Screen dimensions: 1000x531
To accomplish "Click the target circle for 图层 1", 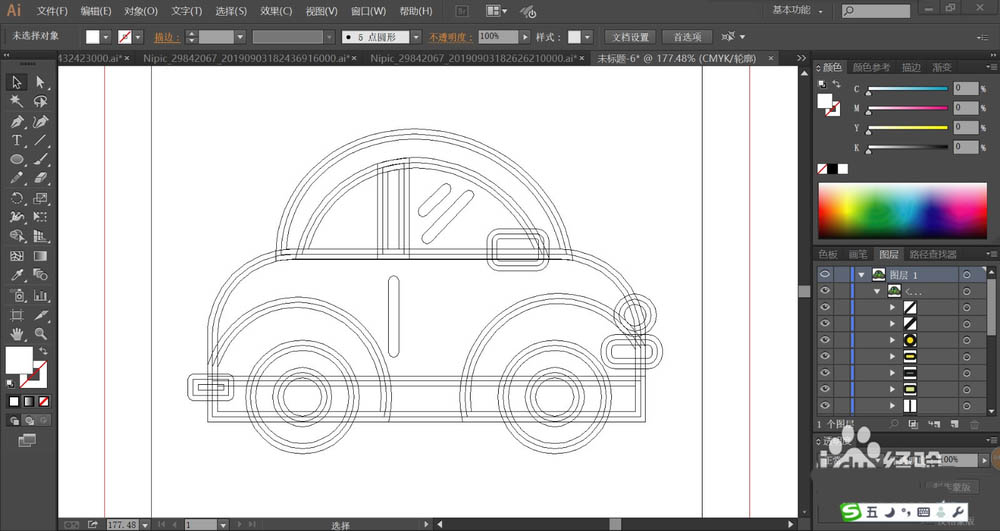I will point(967,275).
